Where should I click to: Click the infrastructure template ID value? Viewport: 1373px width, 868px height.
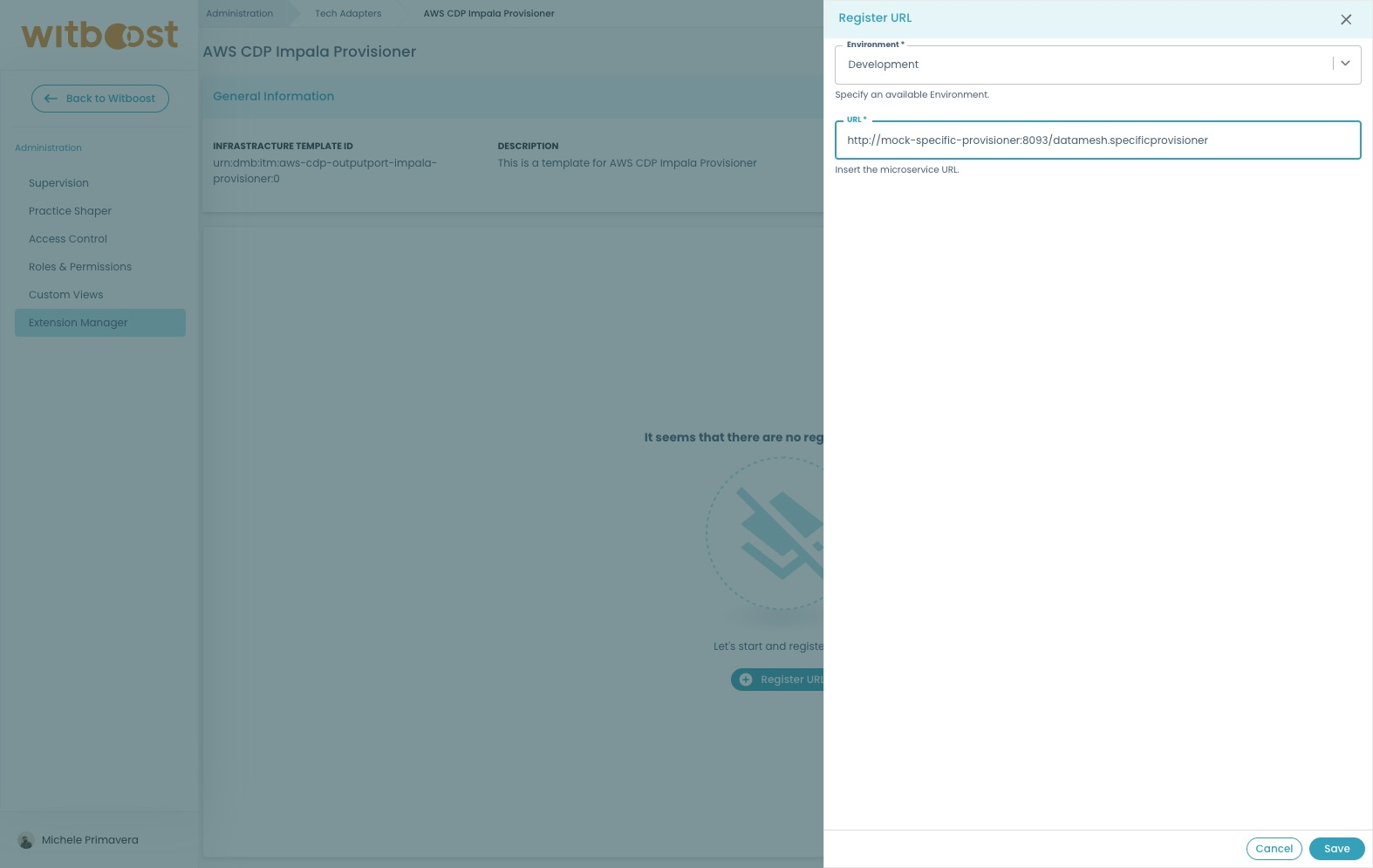tap(324, 171)
